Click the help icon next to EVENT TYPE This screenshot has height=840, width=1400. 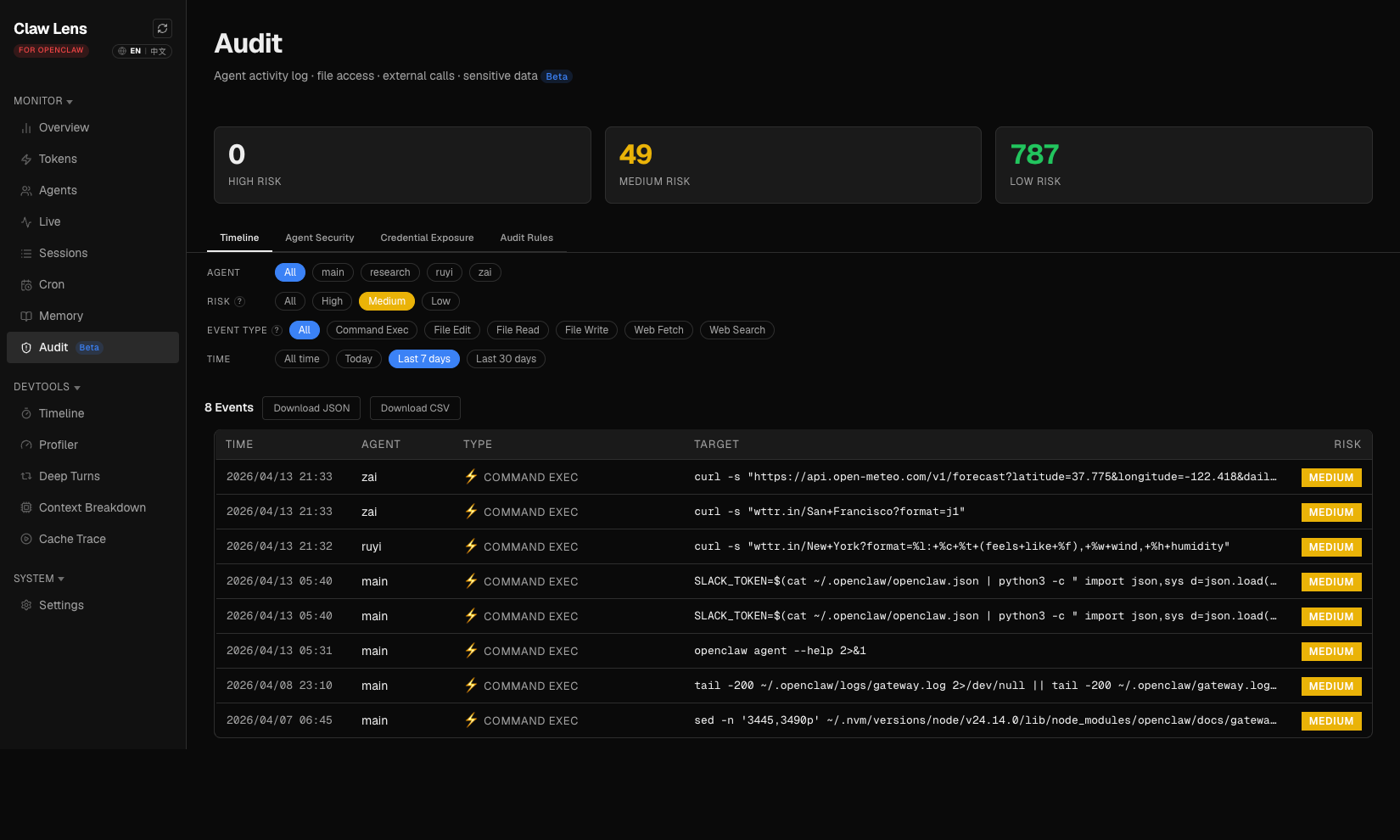click(277, 330)
